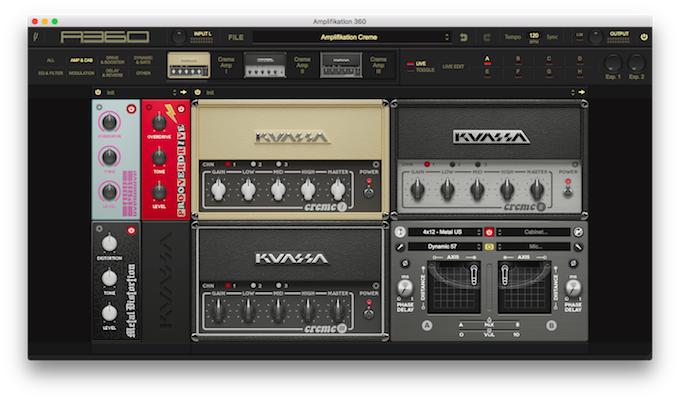
Task: Select snapshot slot B in the top bar
Action: 518,60
